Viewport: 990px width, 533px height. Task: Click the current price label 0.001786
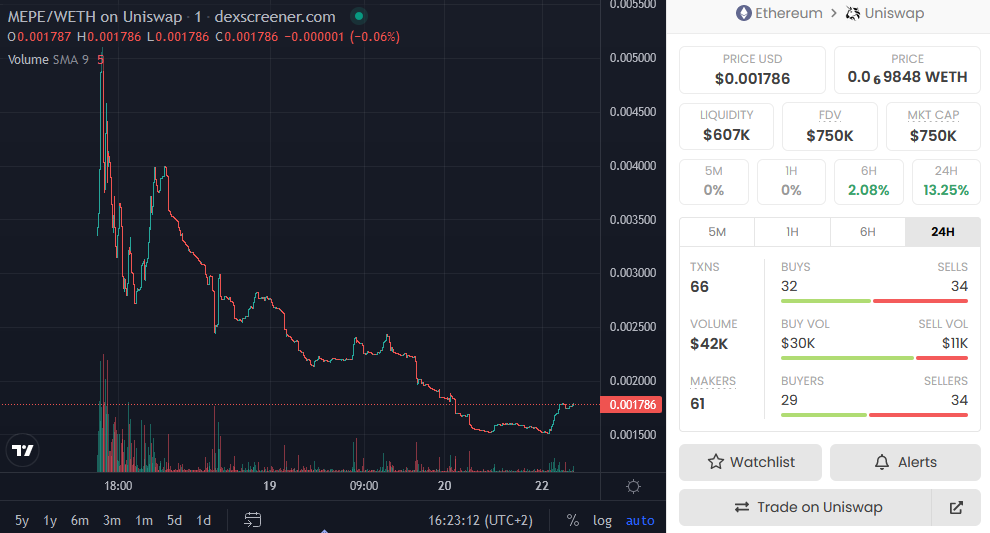631,405
